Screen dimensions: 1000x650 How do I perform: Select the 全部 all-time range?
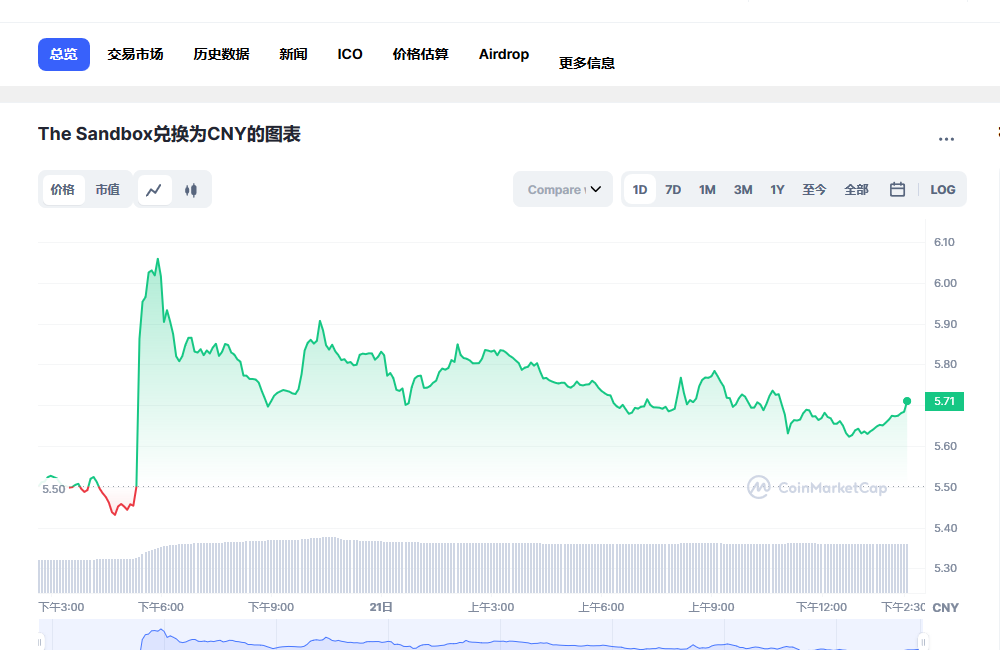point(857,189)
